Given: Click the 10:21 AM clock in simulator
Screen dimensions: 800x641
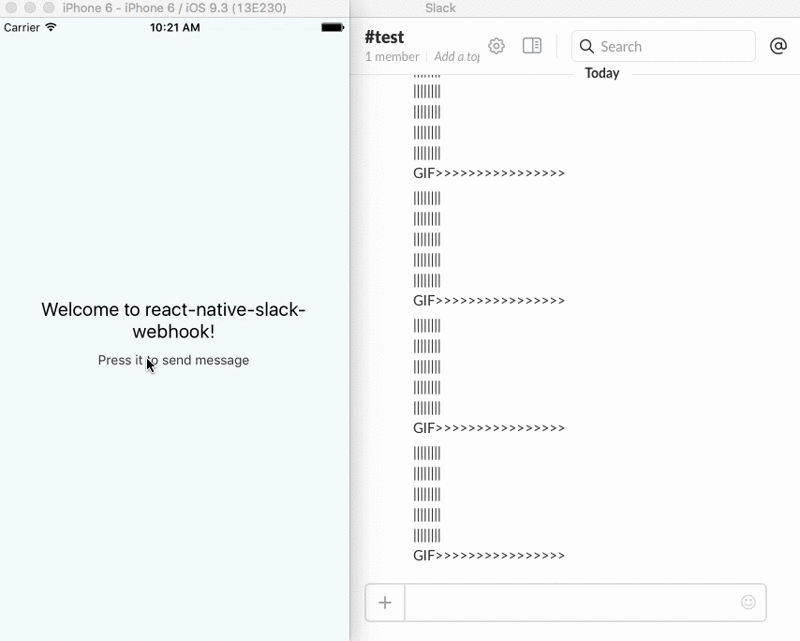Looking at the screenshot, I should point(174,28).
